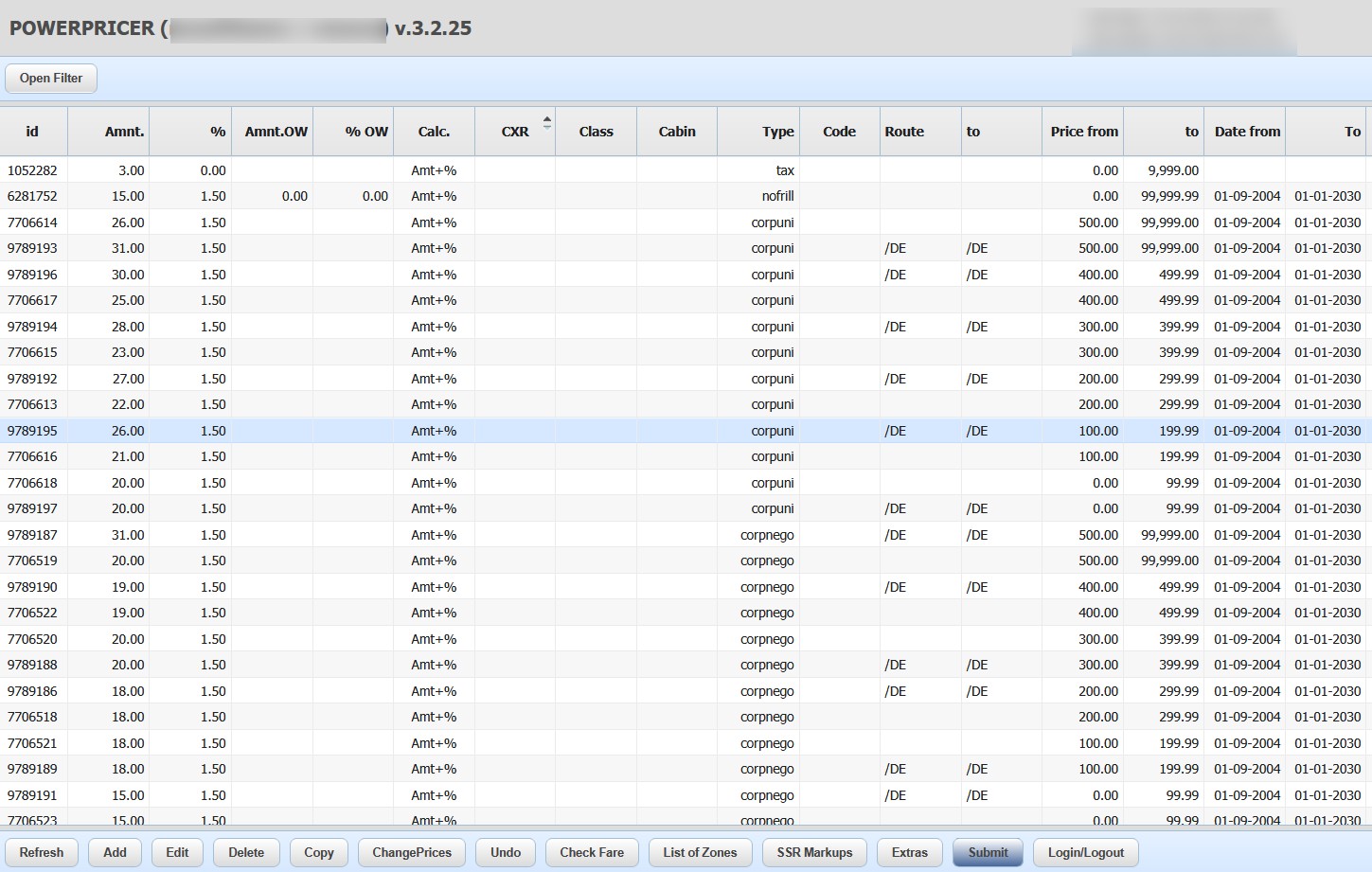
Task: Show the List of Zones
Action: click(700, 852)
